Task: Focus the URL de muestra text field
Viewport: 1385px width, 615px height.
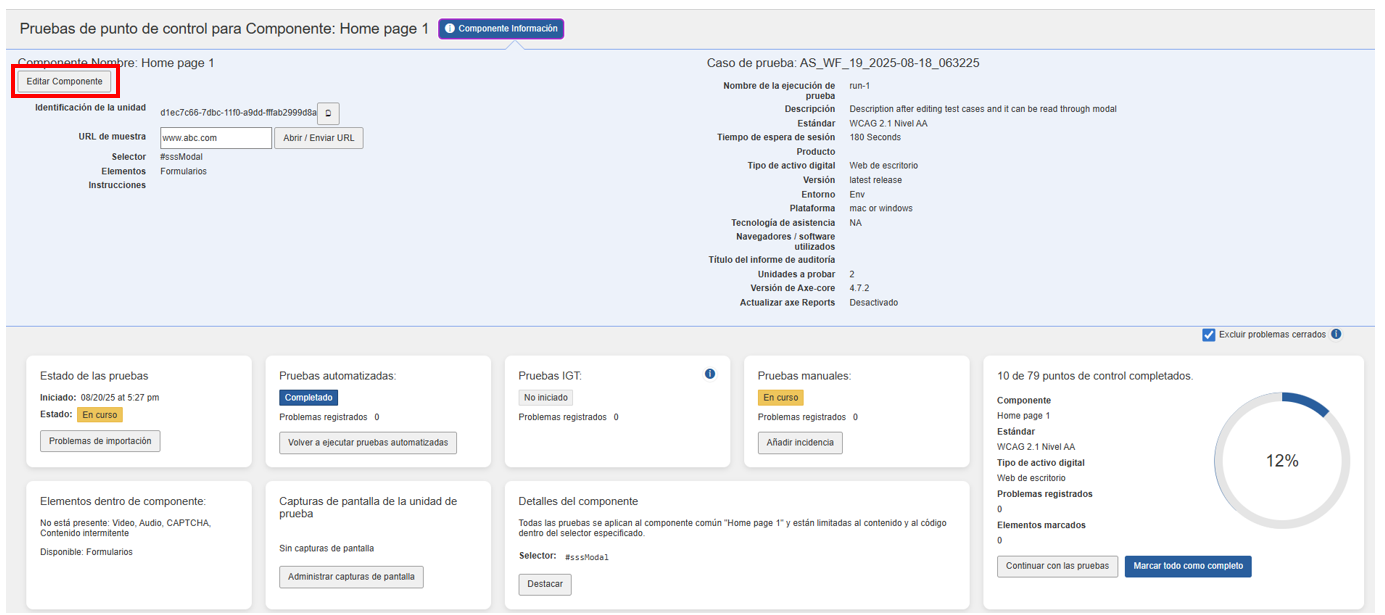Action: point(215,138)
